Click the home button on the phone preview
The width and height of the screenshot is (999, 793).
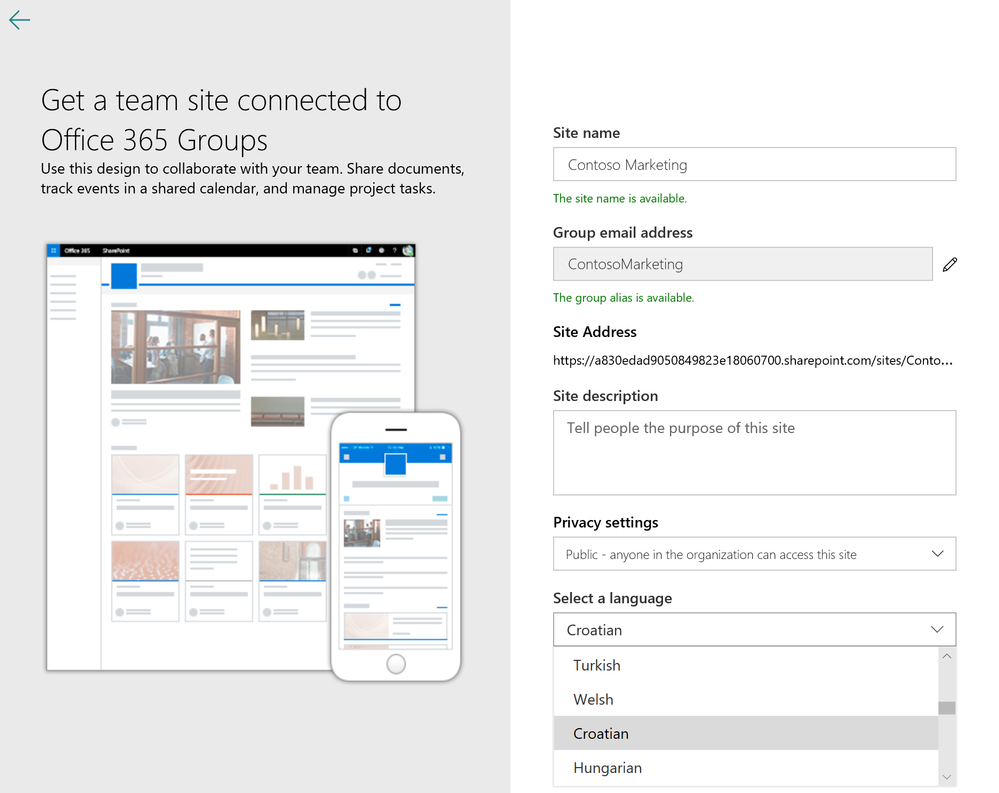coord(396,663)
